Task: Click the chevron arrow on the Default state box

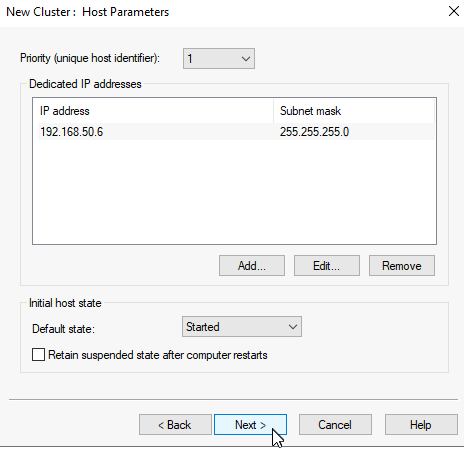Action: (x=293, y=327)
